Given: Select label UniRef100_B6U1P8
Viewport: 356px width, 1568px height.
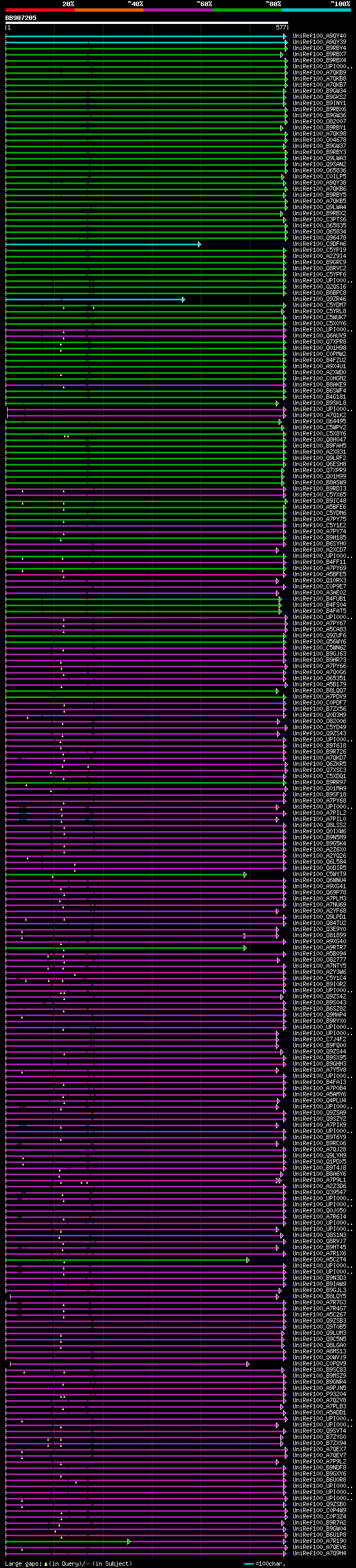Looking at the screenshot, I should tap(319, 1536).
